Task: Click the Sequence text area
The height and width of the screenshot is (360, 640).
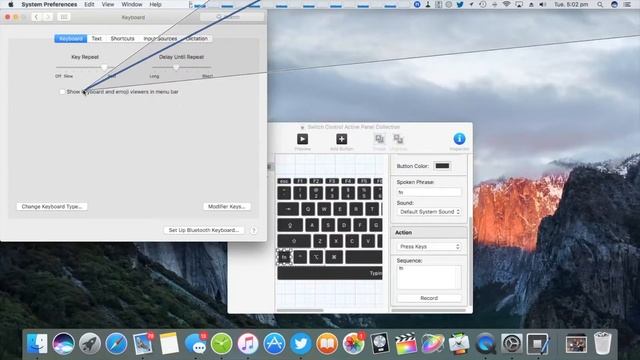Action: 429,278
